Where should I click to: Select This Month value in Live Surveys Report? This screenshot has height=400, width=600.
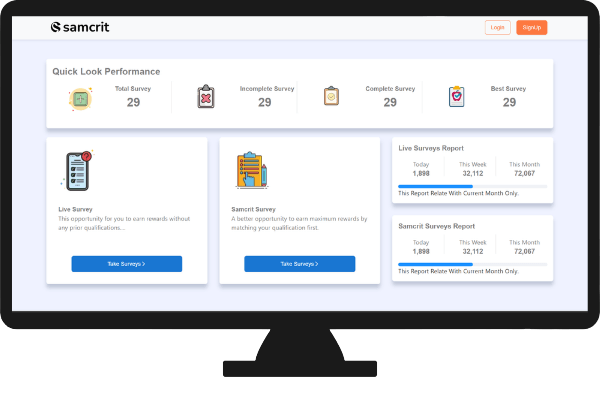coord(523,173)
